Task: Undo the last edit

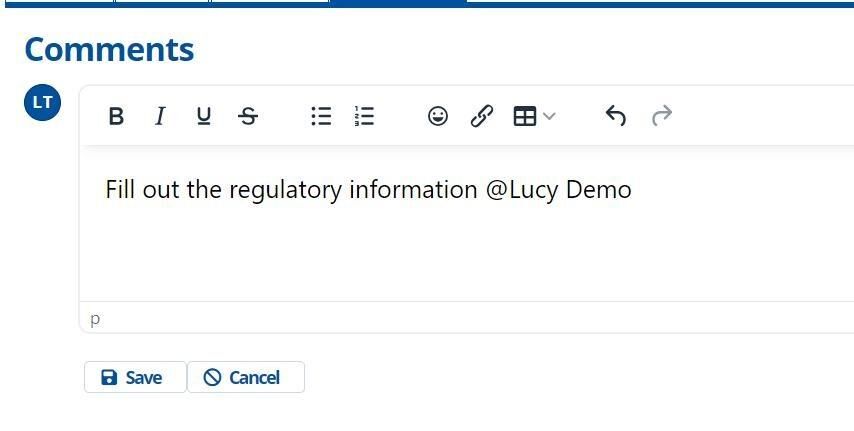Action: [x=615, y=116]
